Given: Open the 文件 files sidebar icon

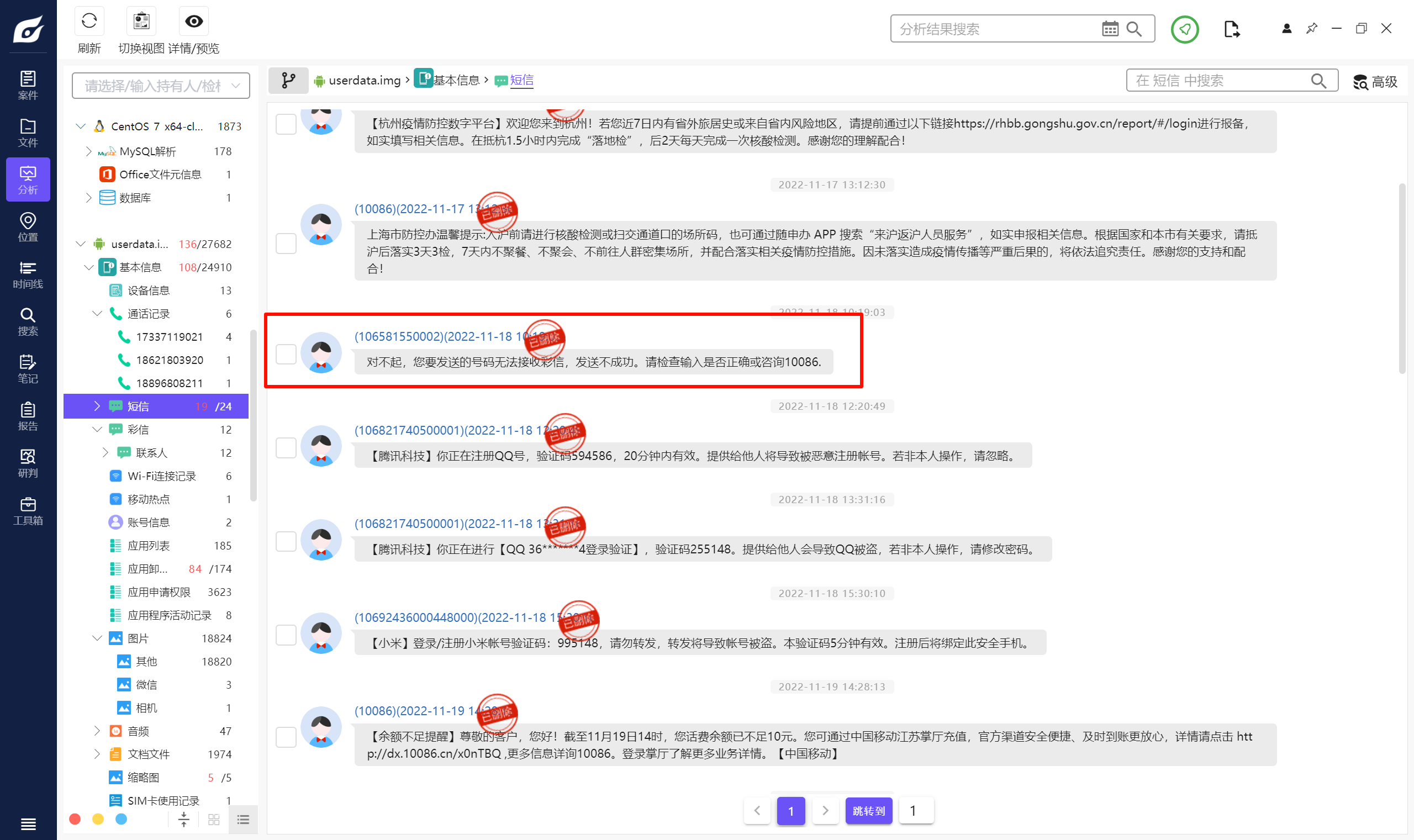Looking at the screenshot, I should [28, 133].
